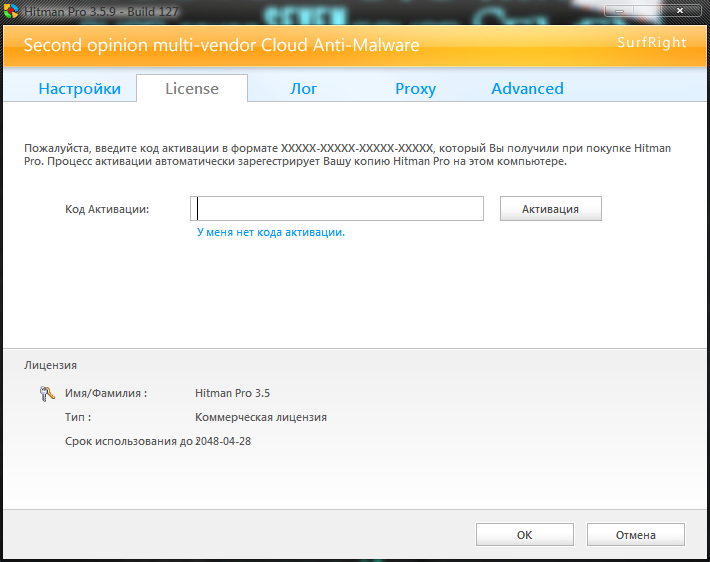This screenshot has width=710, height=562.
Task: Follow the 'У меня нет кода активации' link
Action: coord(271,232)
